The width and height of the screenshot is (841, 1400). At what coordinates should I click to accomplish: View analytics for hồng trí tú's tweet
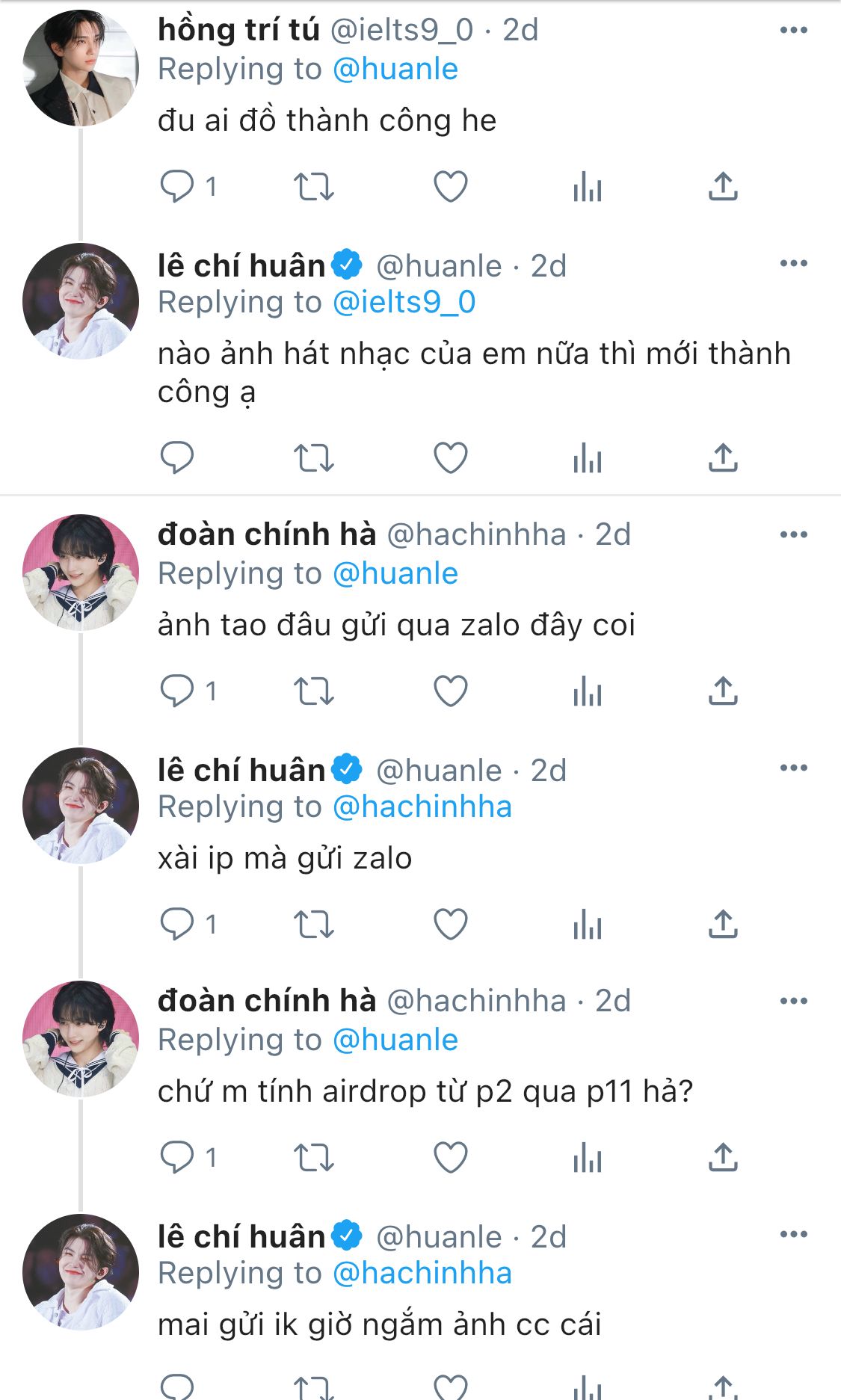[x=588, y=186]
